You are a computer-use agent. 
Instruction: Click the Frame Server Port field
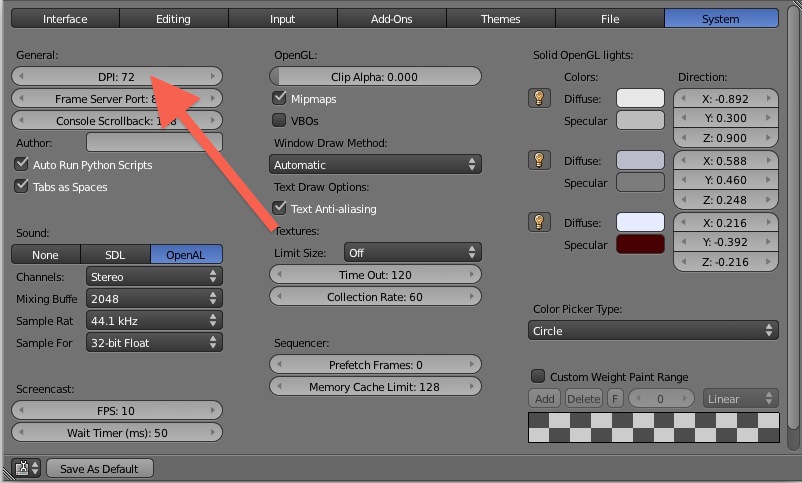click(117, 98)
